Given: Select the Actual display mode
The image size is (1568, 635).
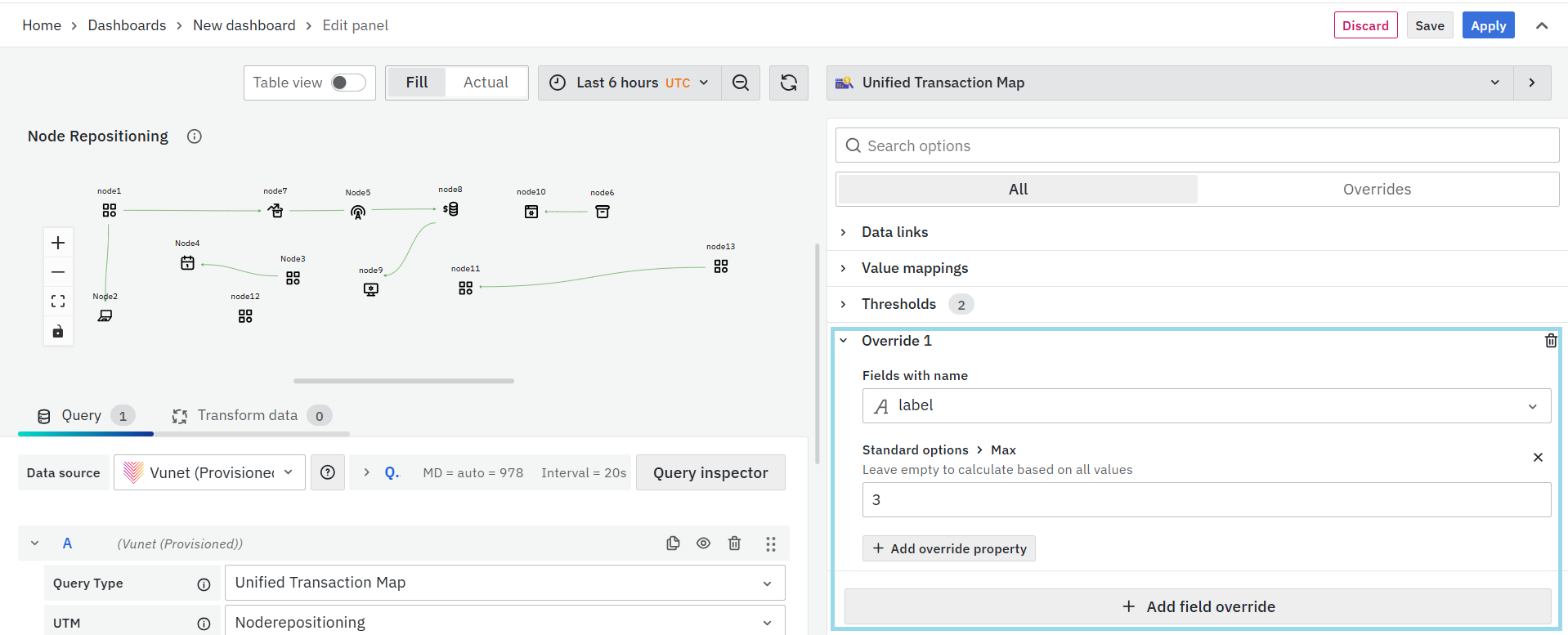Looking at the screenshot, I should click(x=486, y=83).
